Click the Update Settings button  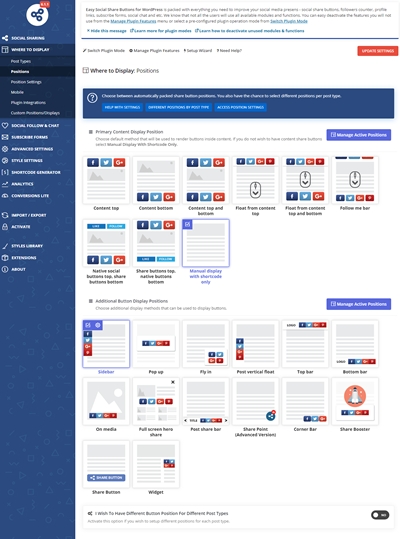(x=378, y=51)
